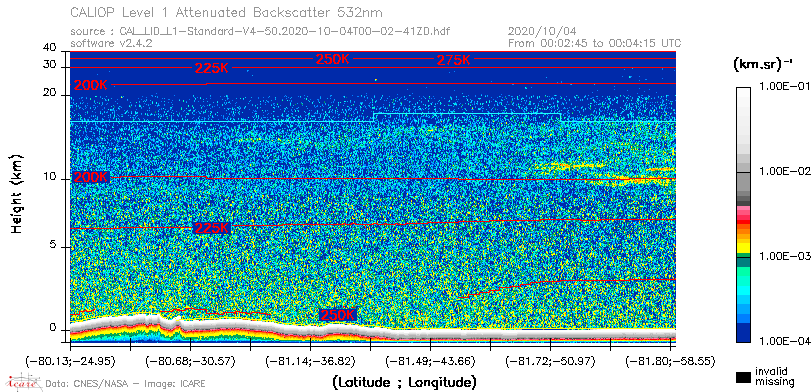Click the '200K' label at 10 km

[x=91, y=177]
